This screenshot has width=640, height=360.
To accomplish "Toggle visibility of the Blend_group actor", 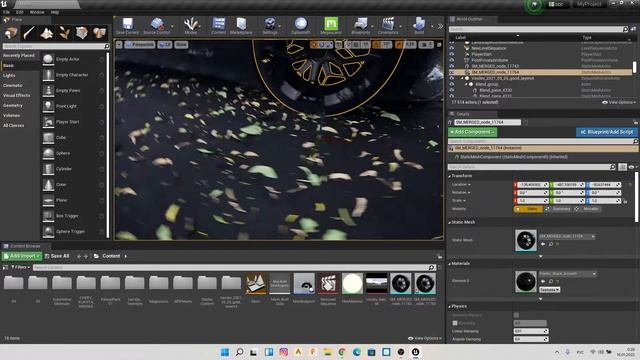I will coord(452,84).
